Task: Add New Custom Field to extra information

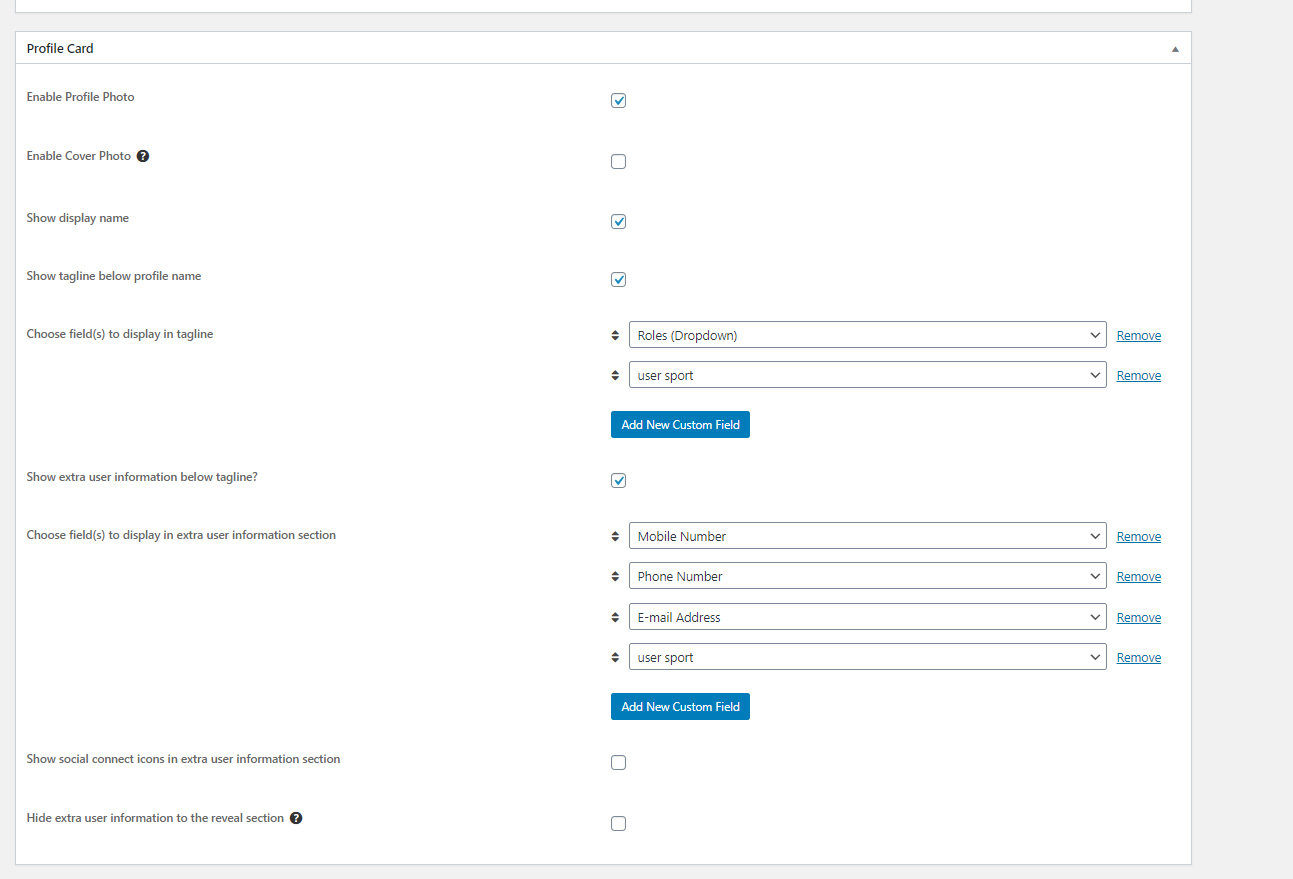Action: (x=680, y=707)
